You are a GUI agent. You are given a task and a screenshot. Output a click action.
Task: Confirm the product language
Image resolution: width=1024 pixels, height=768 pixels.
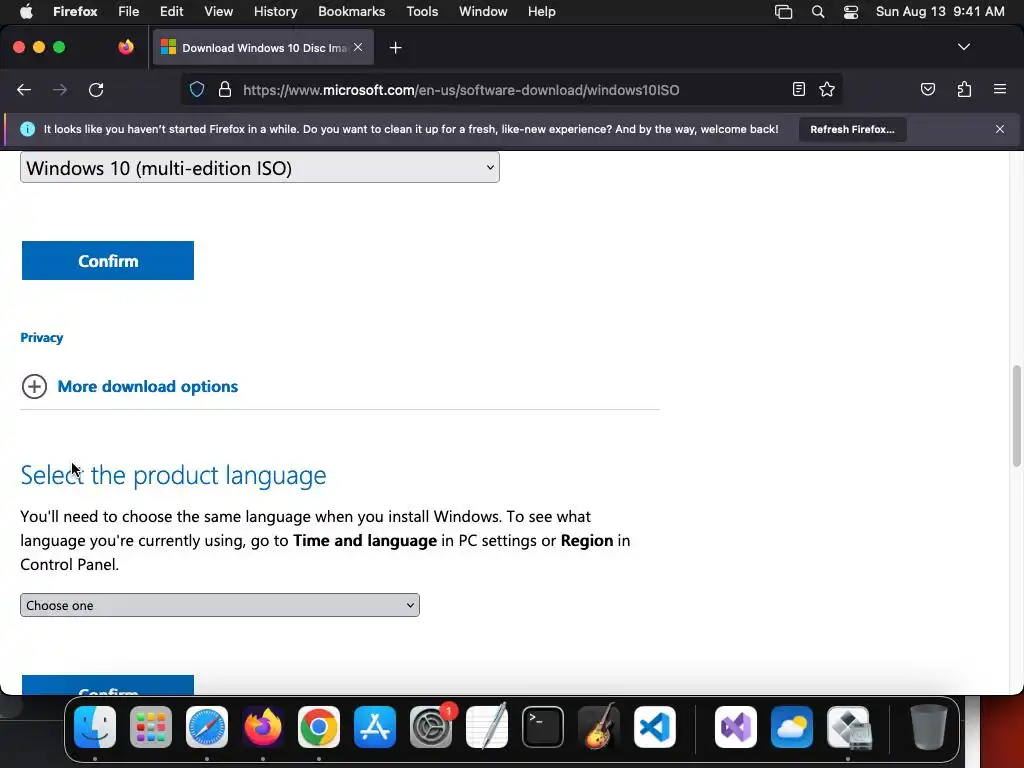pos(108,685)
